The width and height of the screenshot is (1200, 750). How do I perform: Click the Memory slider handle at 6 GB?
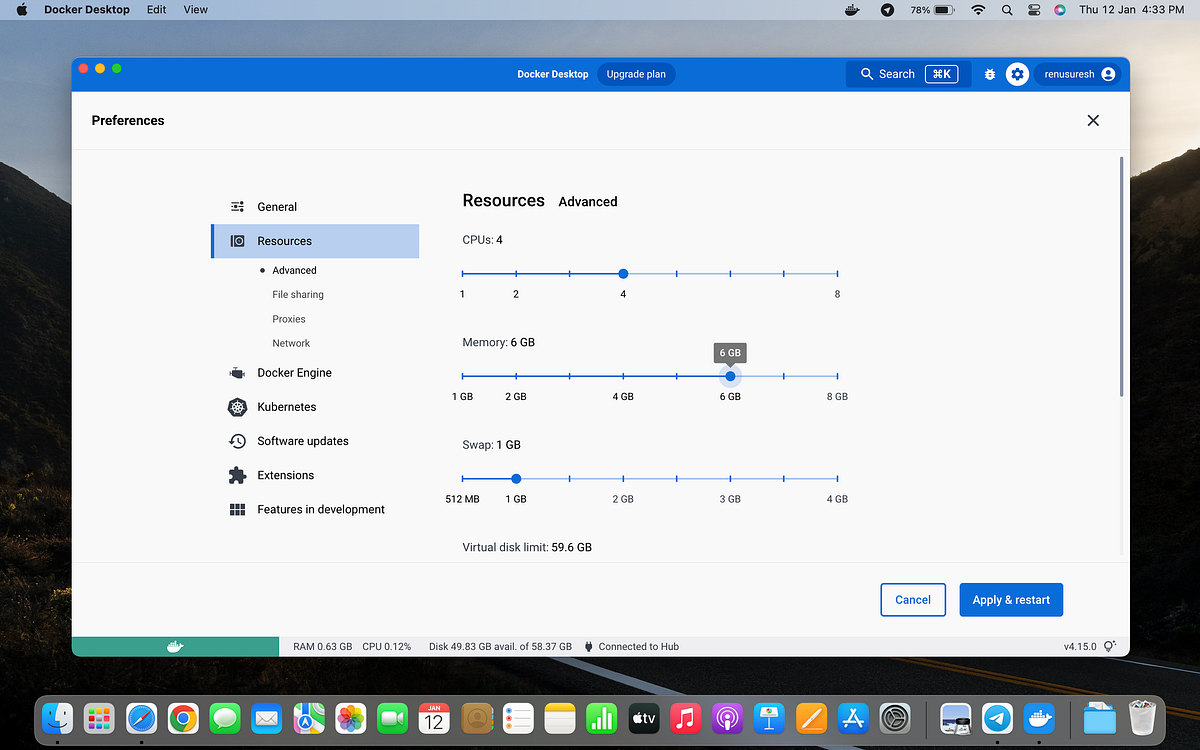tap(730, 376)
